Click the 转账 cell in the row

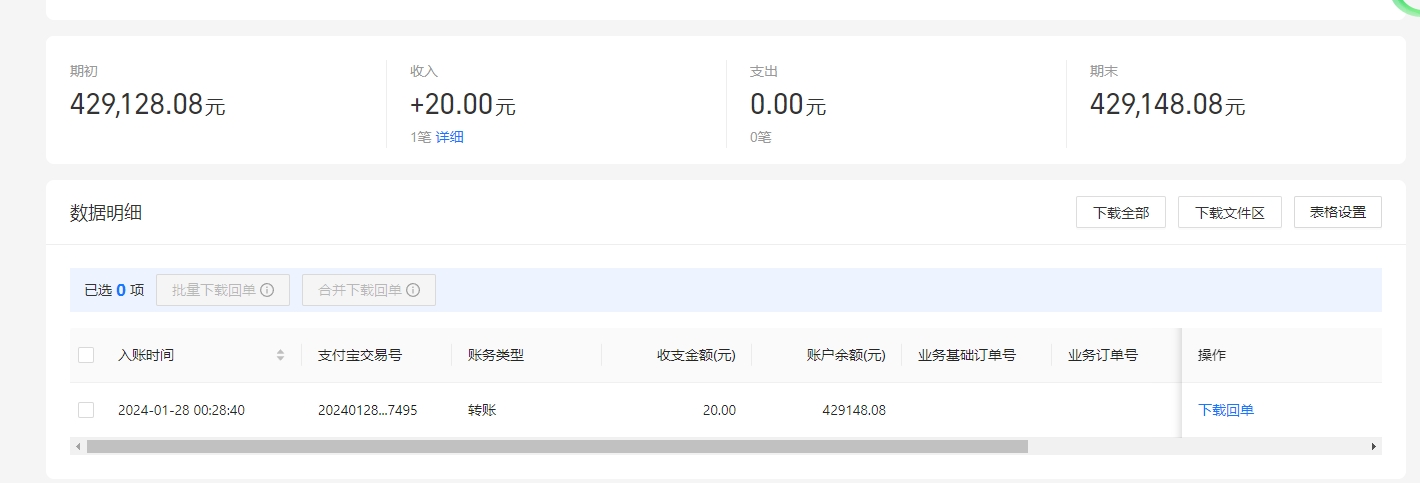[x=482, y=410]
